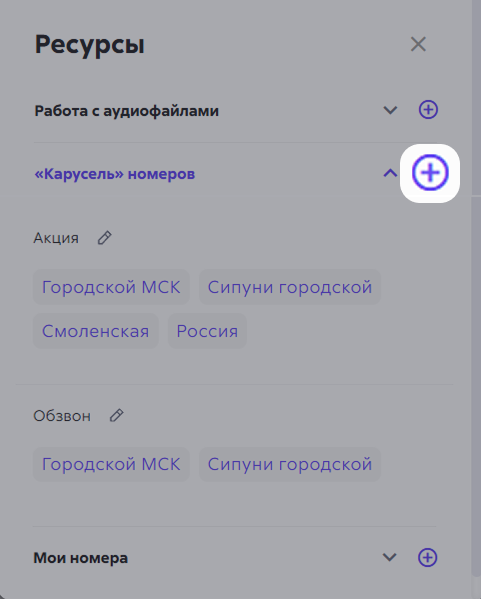Select Городской МСК chip under Акция

pyautogui.click(x=111, y=287)
